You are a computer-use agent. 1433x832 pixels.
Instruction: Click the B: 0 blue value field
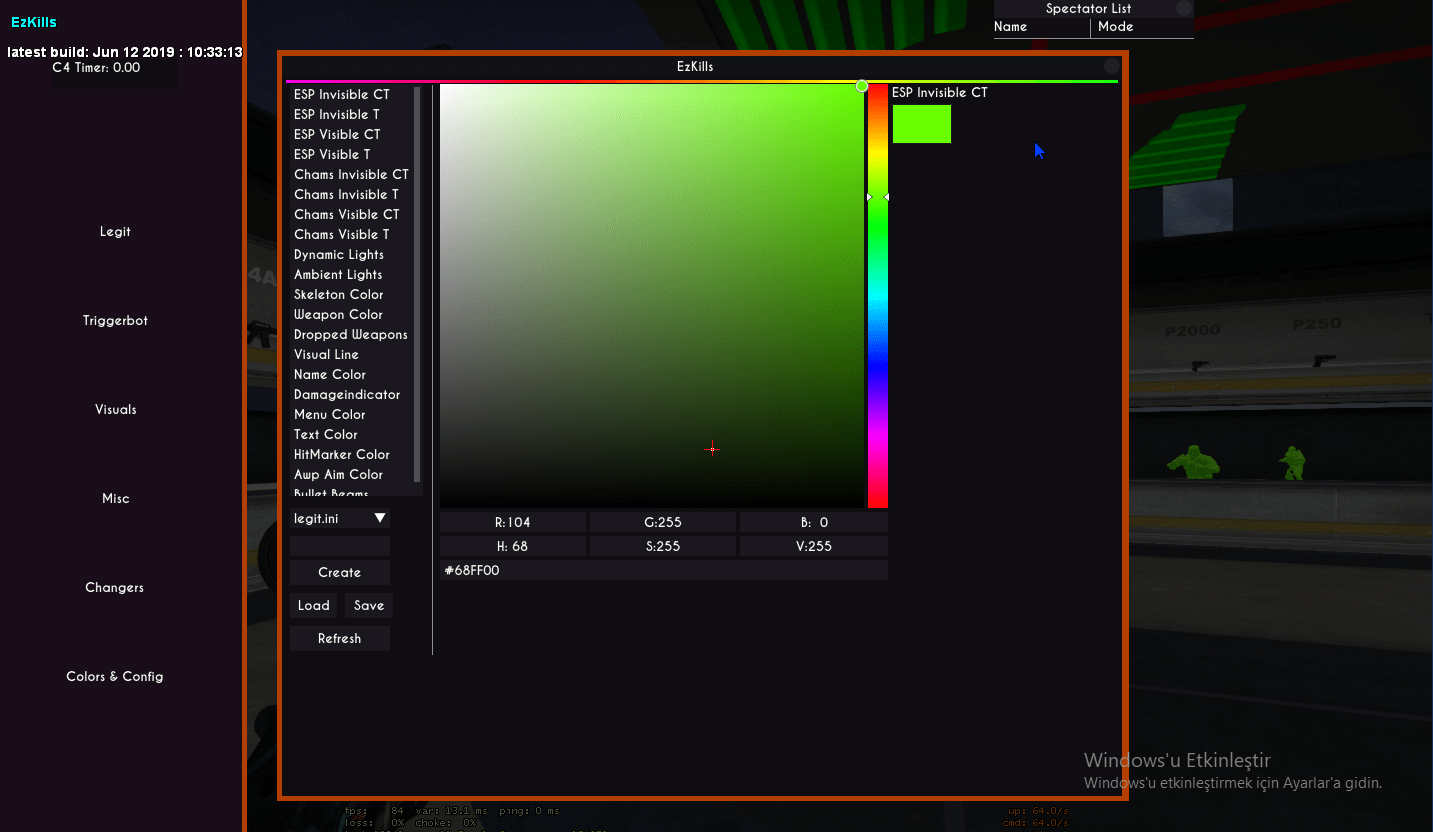814,522
